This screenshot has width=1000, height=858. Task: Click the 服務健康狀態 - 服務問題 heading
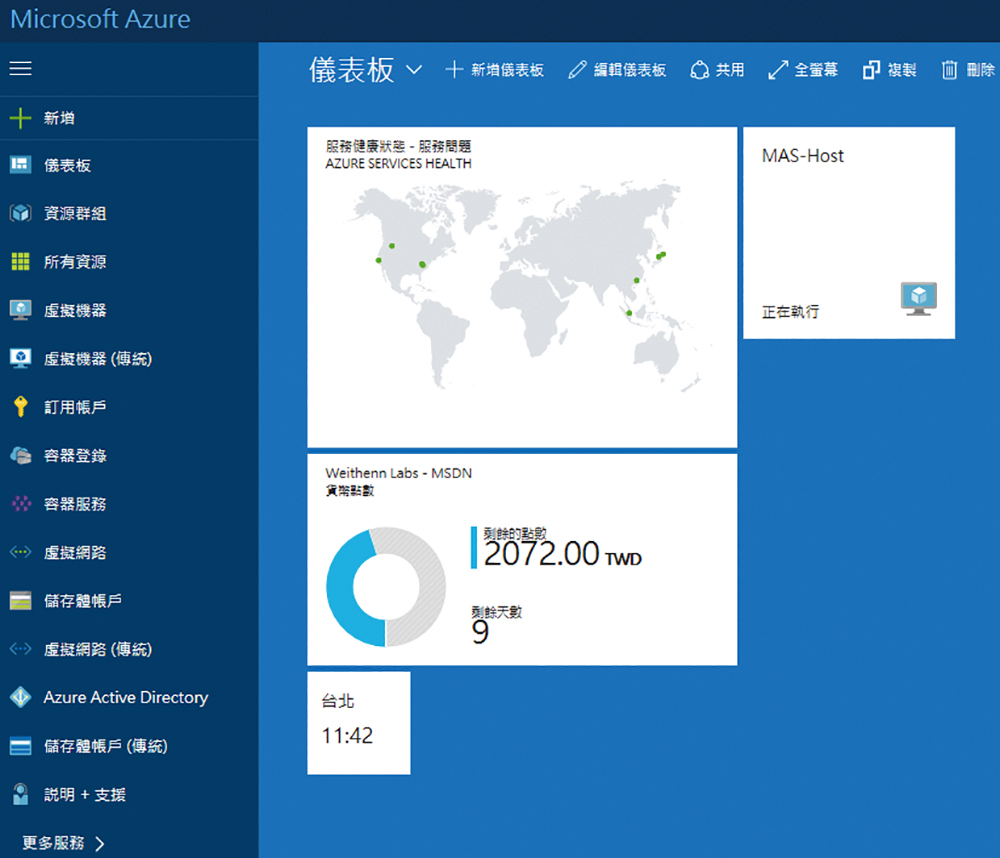(399, 146)
